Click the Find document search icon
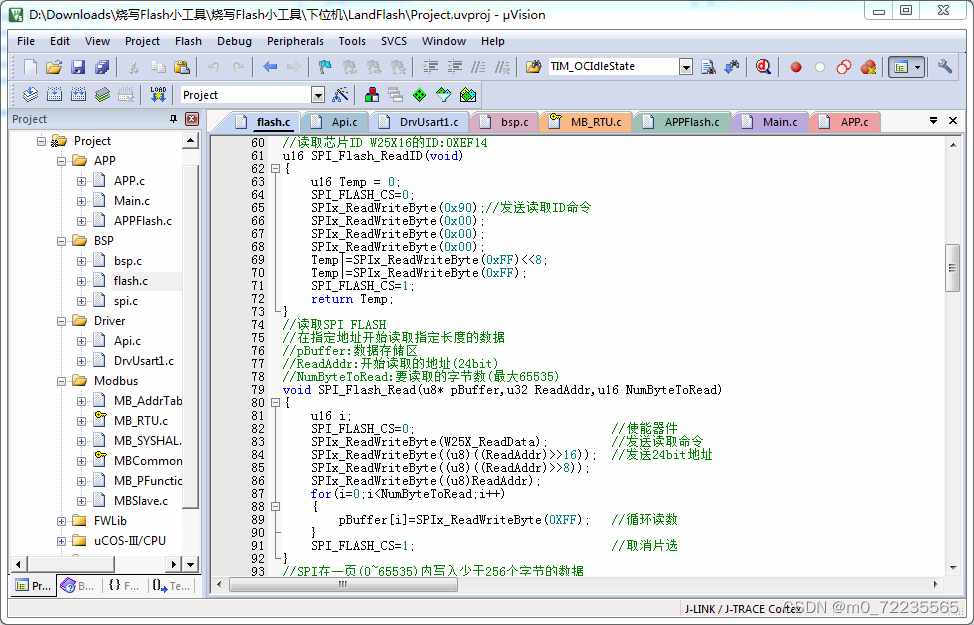This screenshot has height=625, width=974. coord(708,66)
